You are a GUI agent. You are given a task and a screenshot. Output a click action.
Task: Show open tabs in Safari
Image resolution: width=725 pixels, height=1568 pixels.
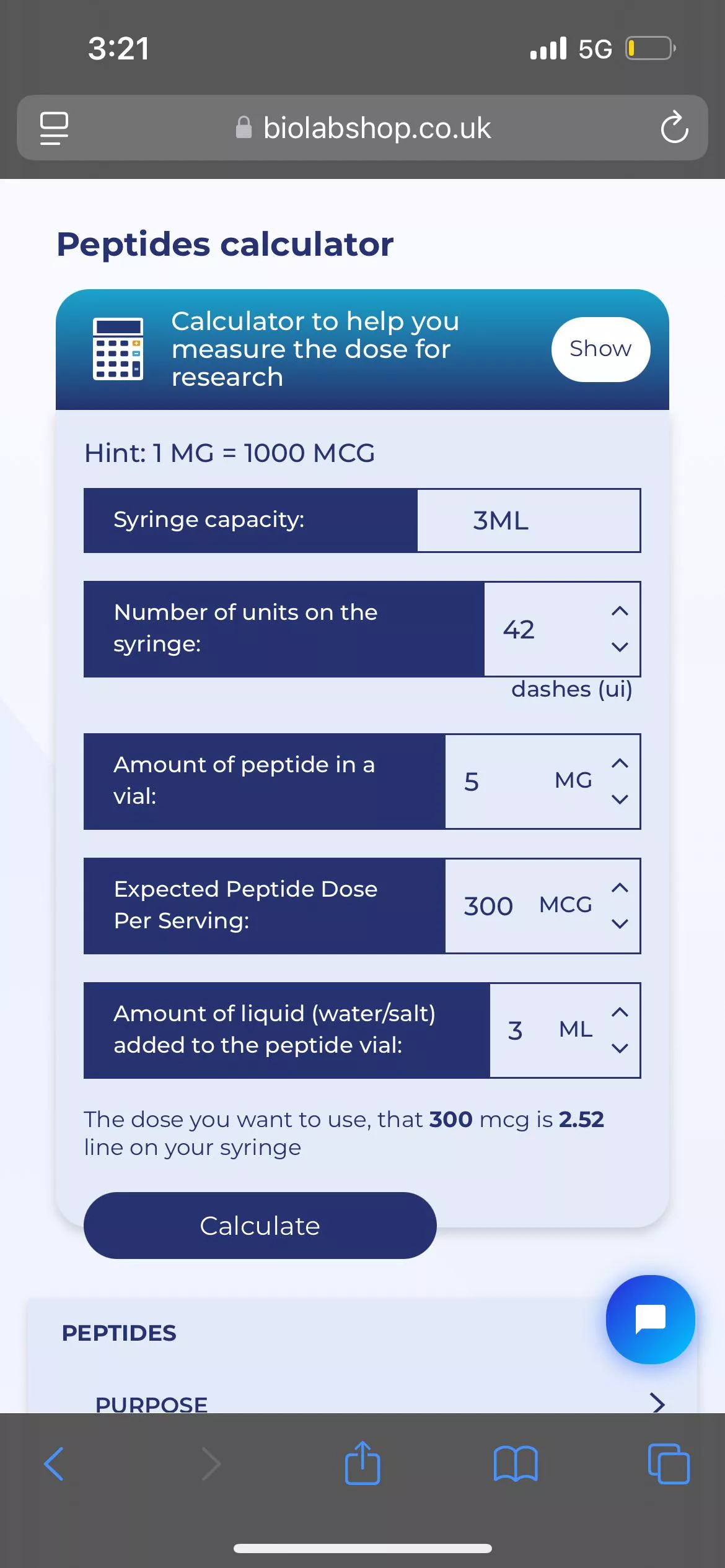click(x=668, y=1464)
